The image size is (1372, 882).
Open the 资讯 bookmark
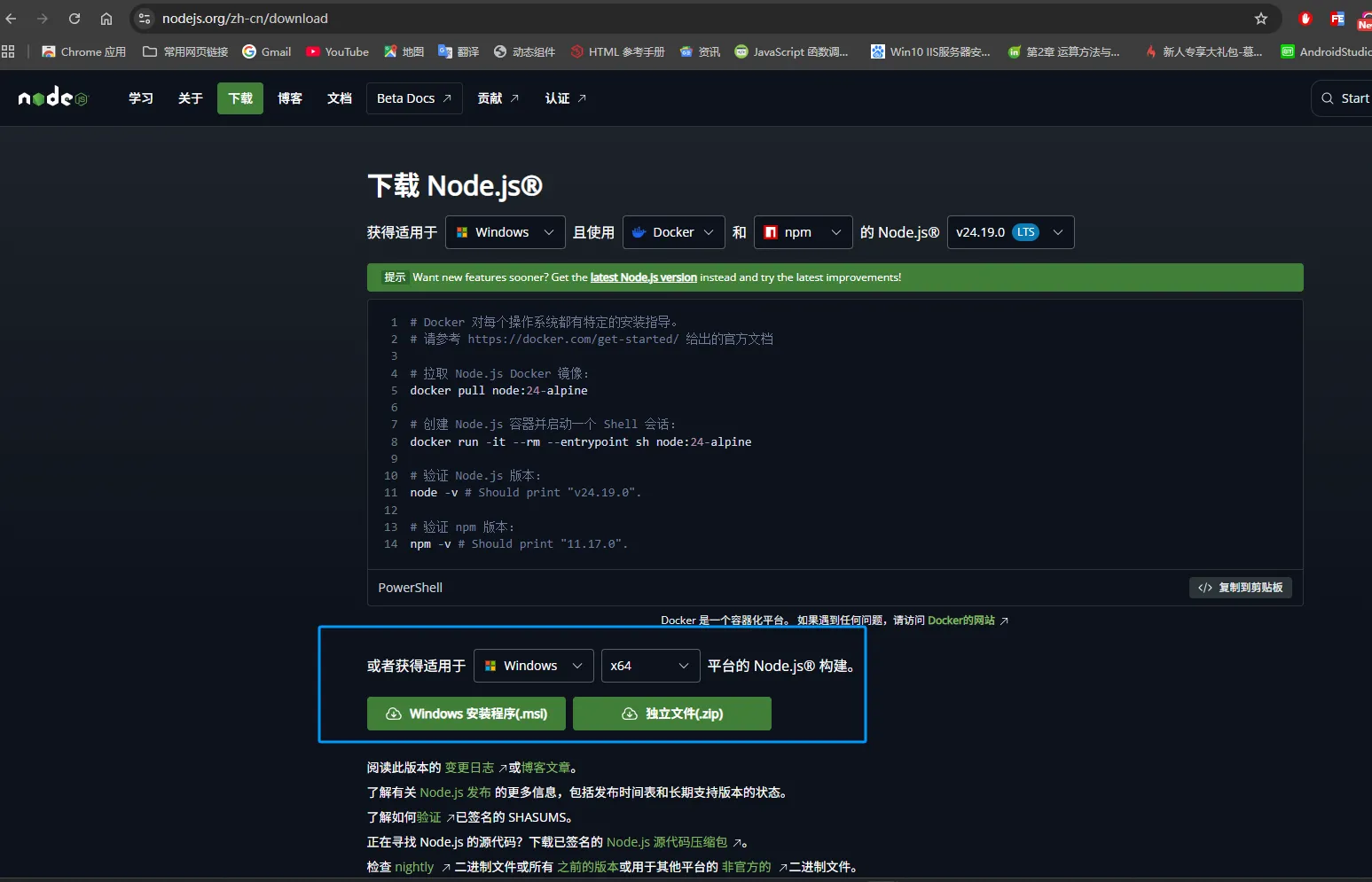(700, 52)
